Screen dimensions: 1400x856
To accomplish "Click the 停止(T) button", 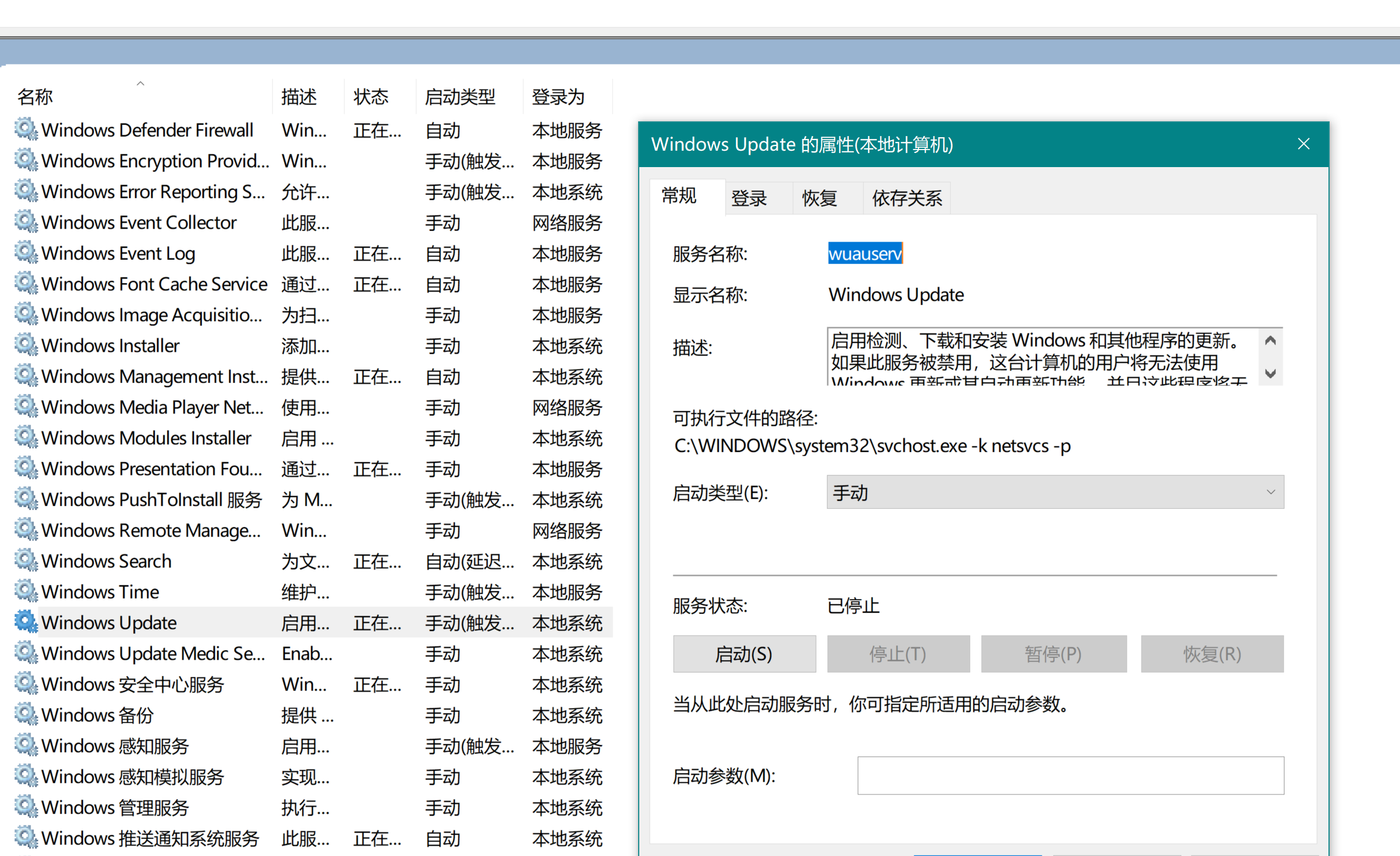I will point(899,654).
